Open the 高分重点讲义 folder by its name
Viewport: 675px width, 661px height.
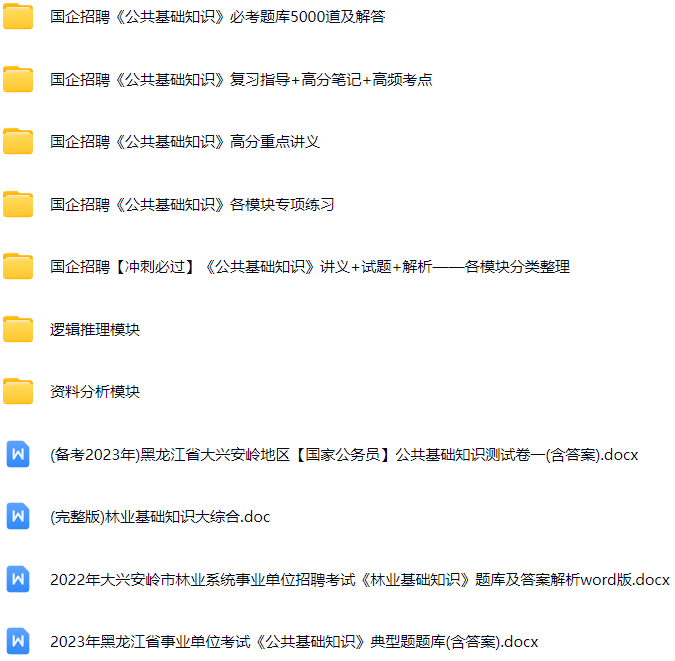[185, 142]
